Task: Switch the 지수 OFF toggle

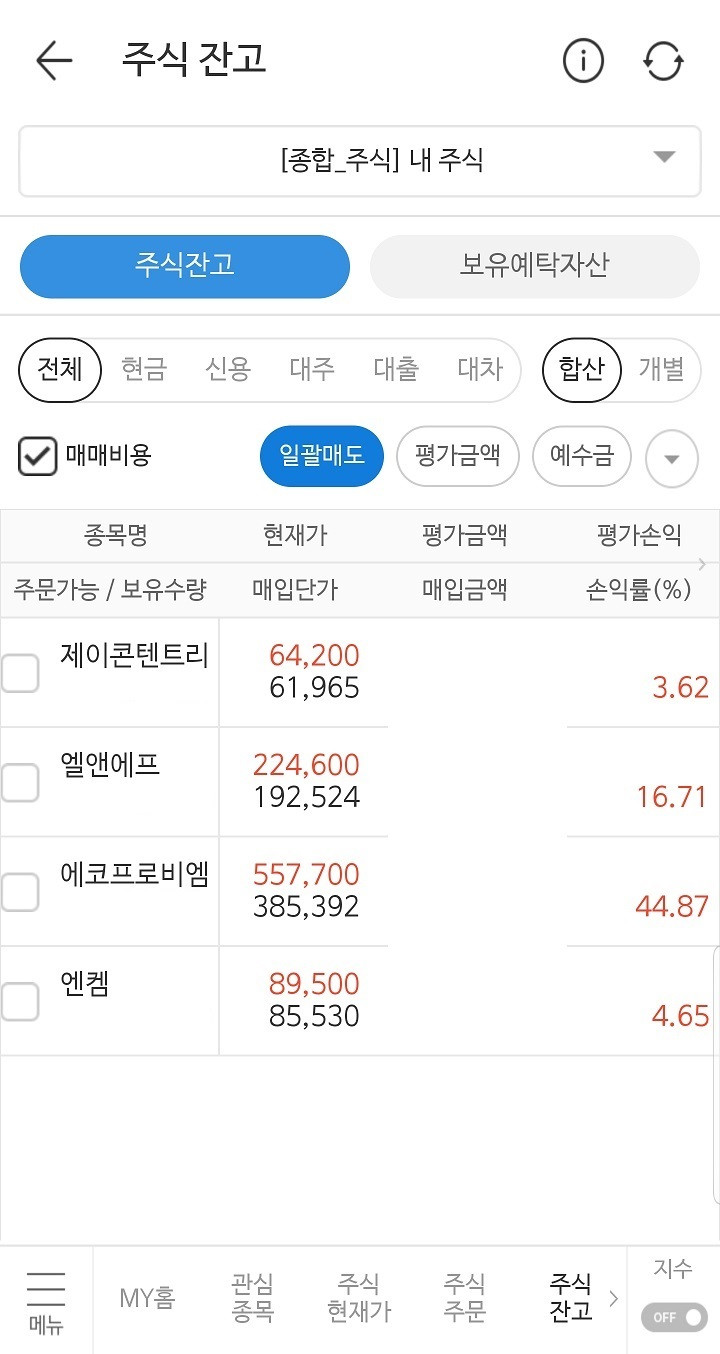Action: coord(673,1316)
